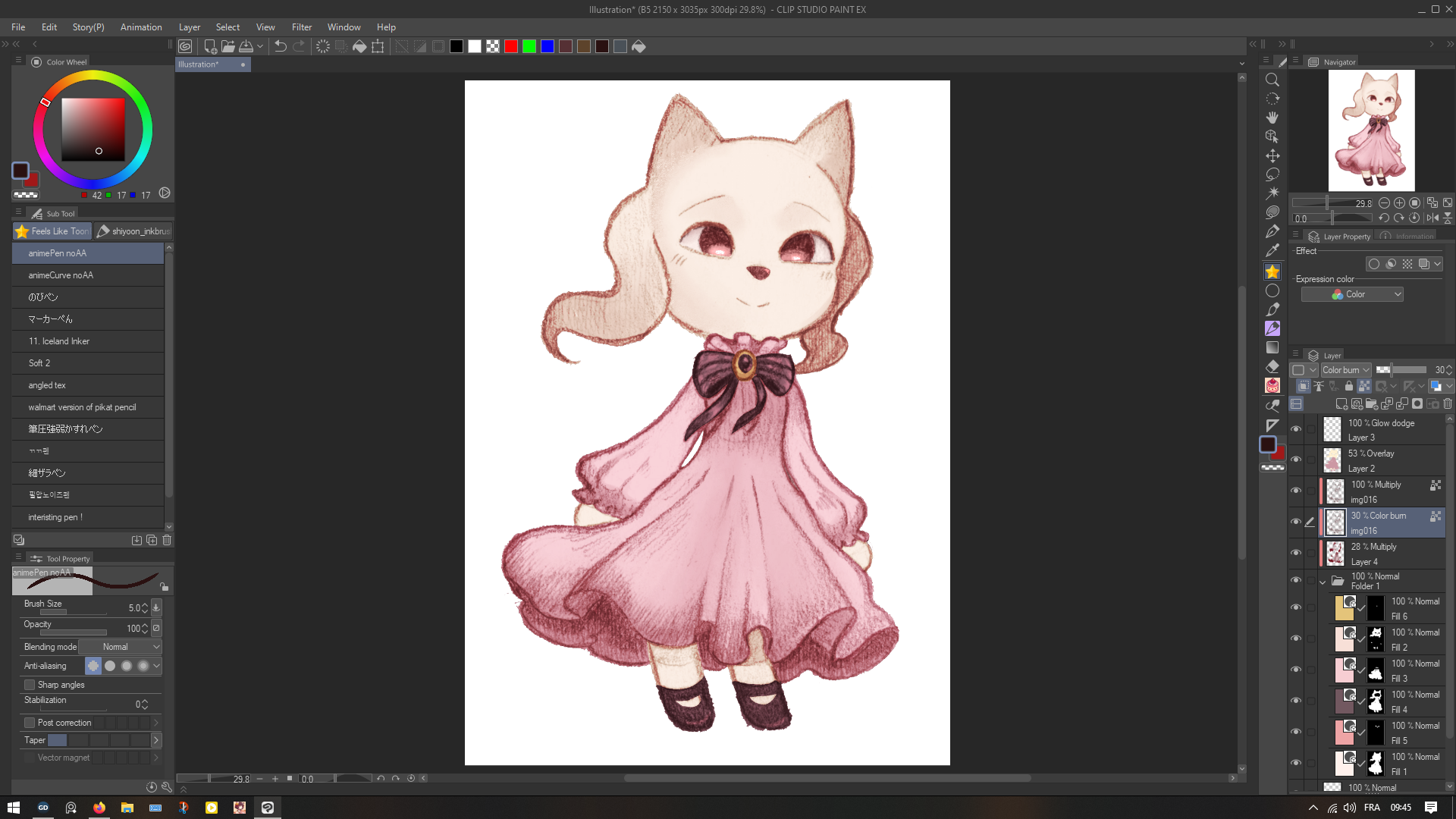The height and width of the screenshot is (819, 1456).
Task: Select the Zoom magnifier tool
Action: [x=1272, y=80]
